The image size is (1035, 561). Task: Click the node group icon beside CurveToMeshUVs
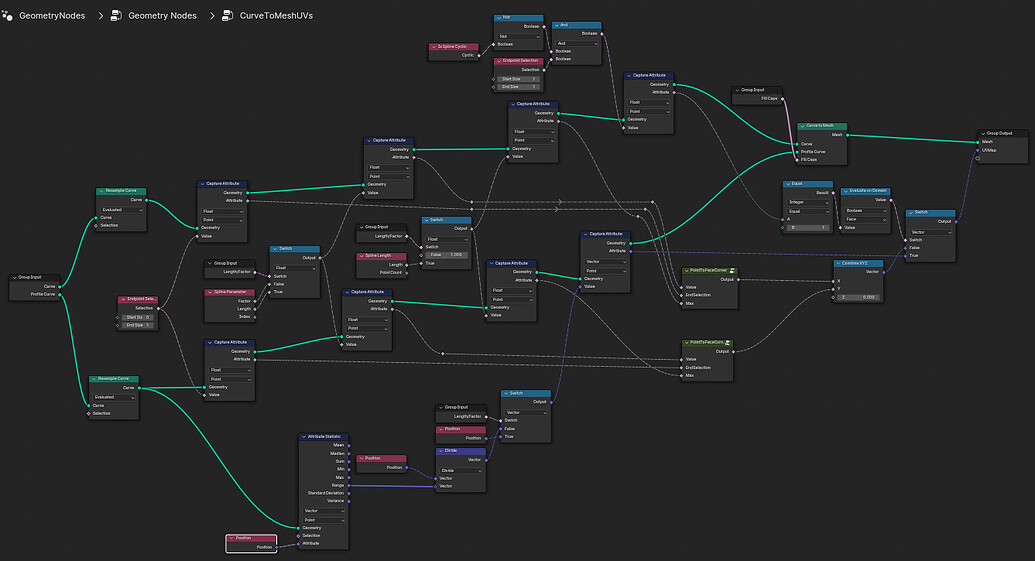pos(228,15)
